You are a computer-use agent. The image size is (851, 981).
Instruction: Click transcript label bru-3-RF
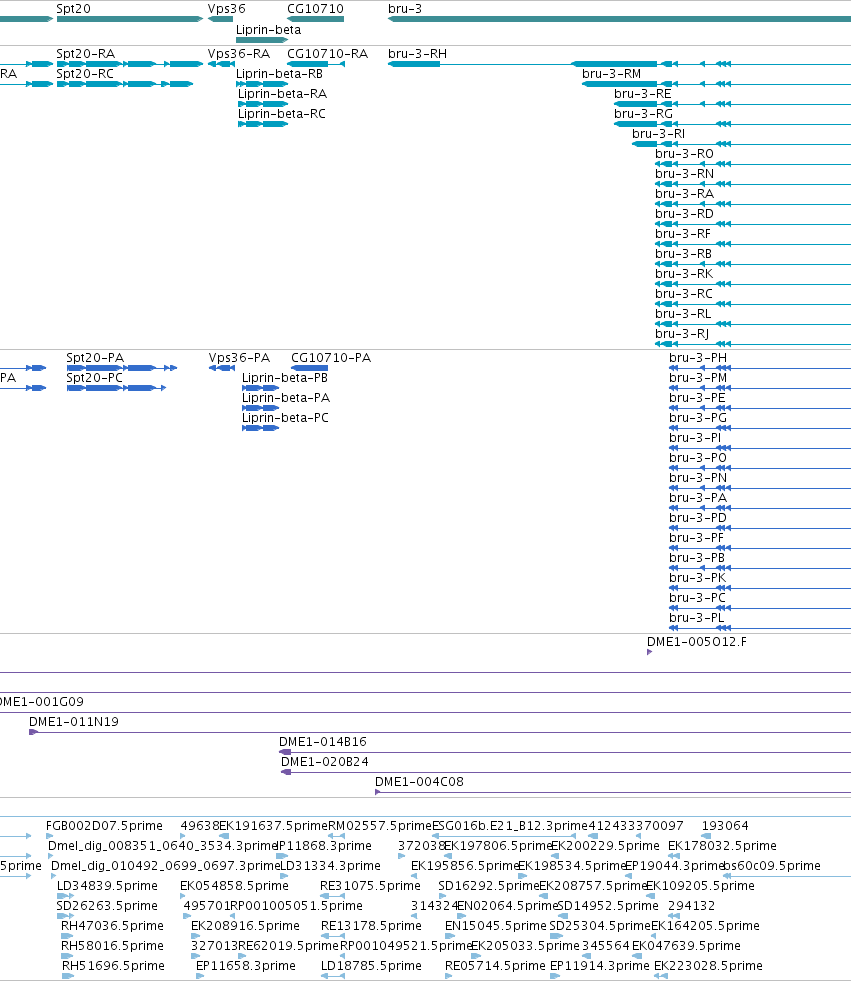click(x=683, y=234)
